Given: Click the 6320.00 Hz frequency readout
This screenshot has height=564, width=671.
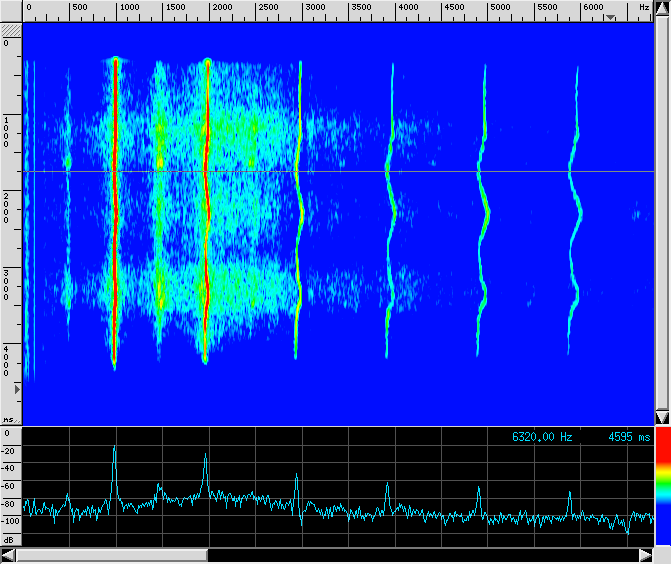Looking at the screenshot, I should (x=542, y=437).
